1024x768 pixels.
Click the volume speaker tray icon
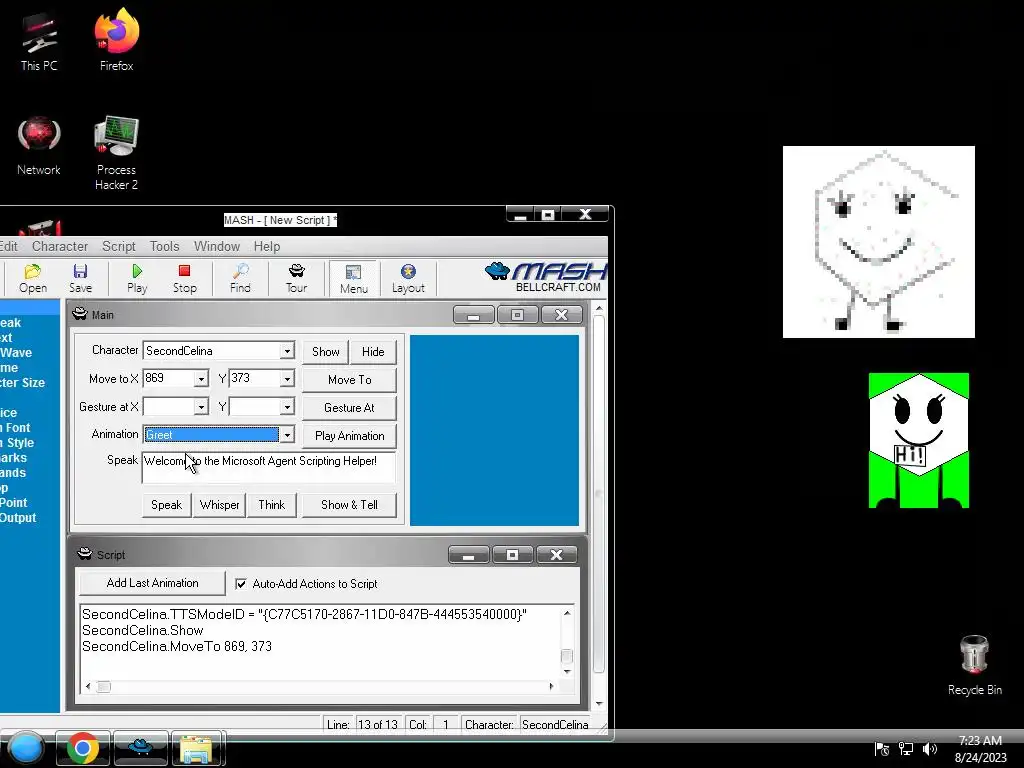930,749
